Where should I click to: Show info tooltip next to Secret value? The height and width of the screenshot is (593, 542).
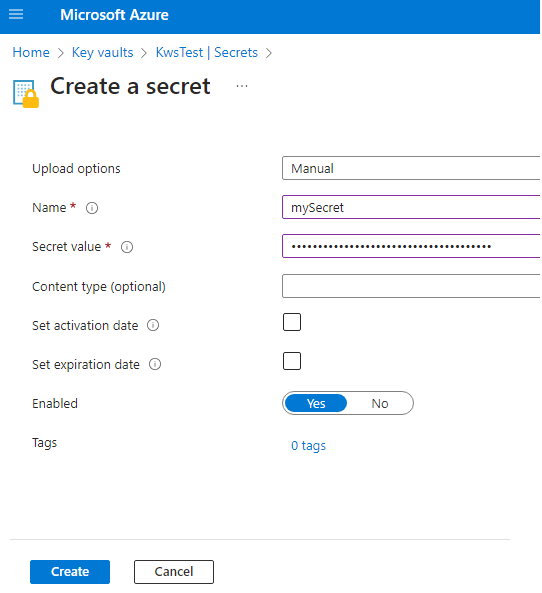coord(127,247)
